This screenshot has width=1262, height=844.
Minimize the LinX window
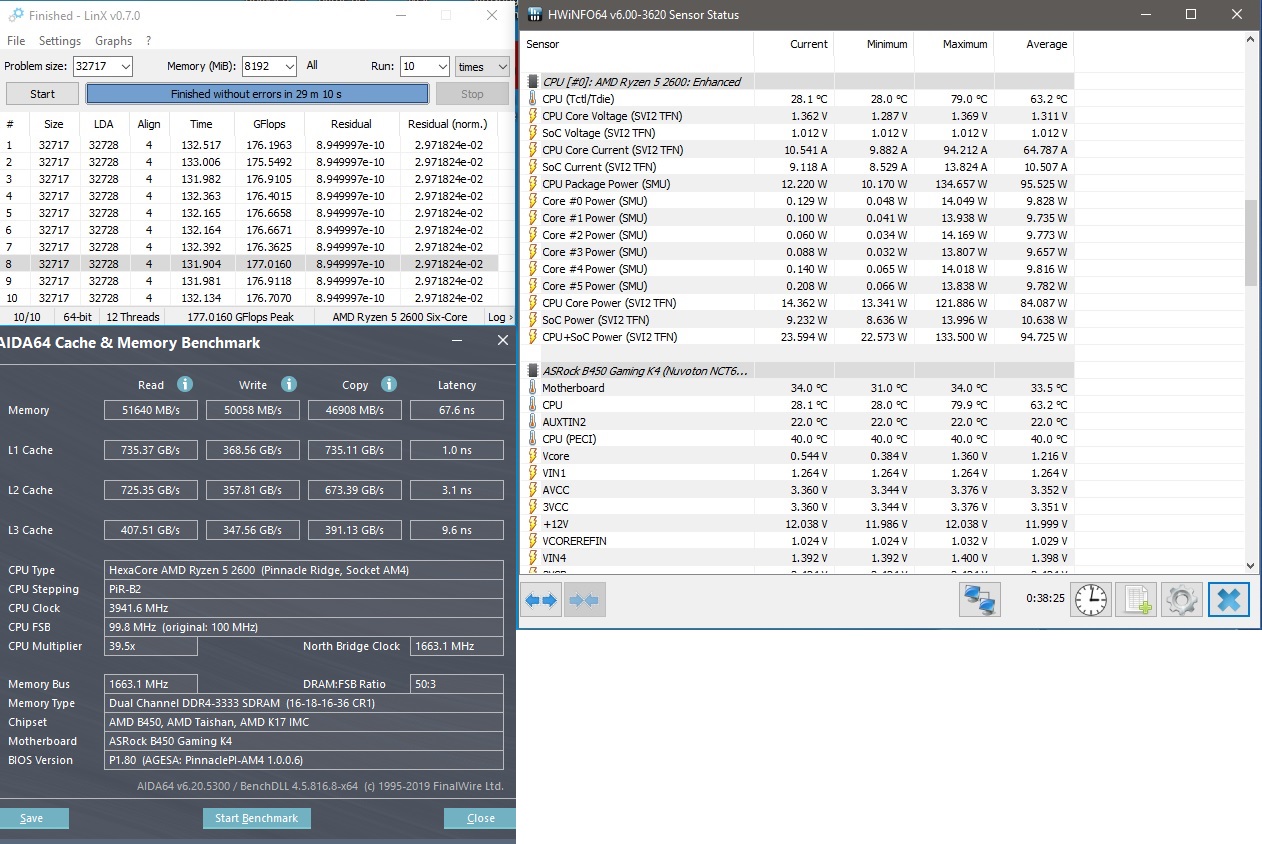[399, 15]
